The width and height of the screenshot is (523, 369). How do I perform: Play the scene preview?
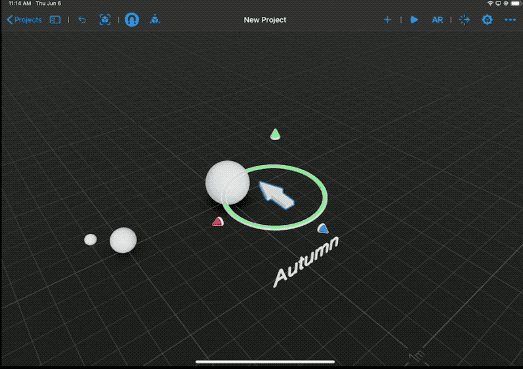pyautogui.click(x=414, y=20)
